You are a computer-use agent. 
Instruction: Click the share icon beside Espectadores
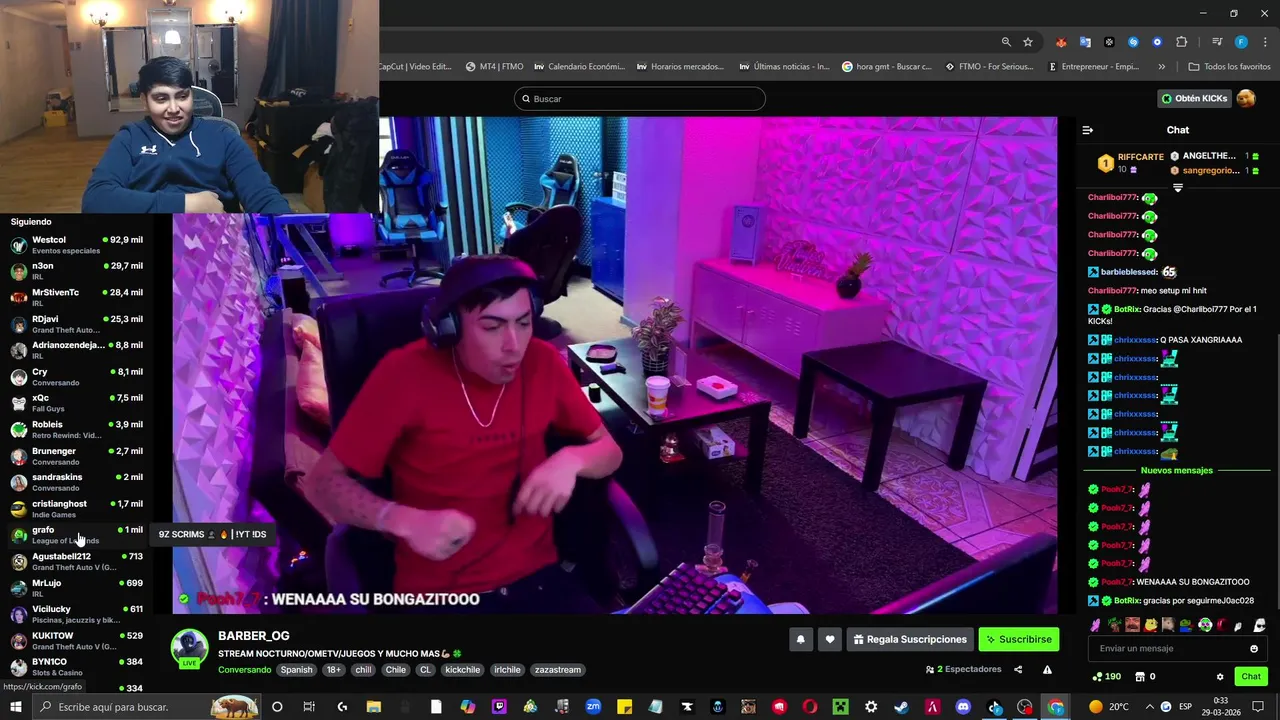point(1018,670)
